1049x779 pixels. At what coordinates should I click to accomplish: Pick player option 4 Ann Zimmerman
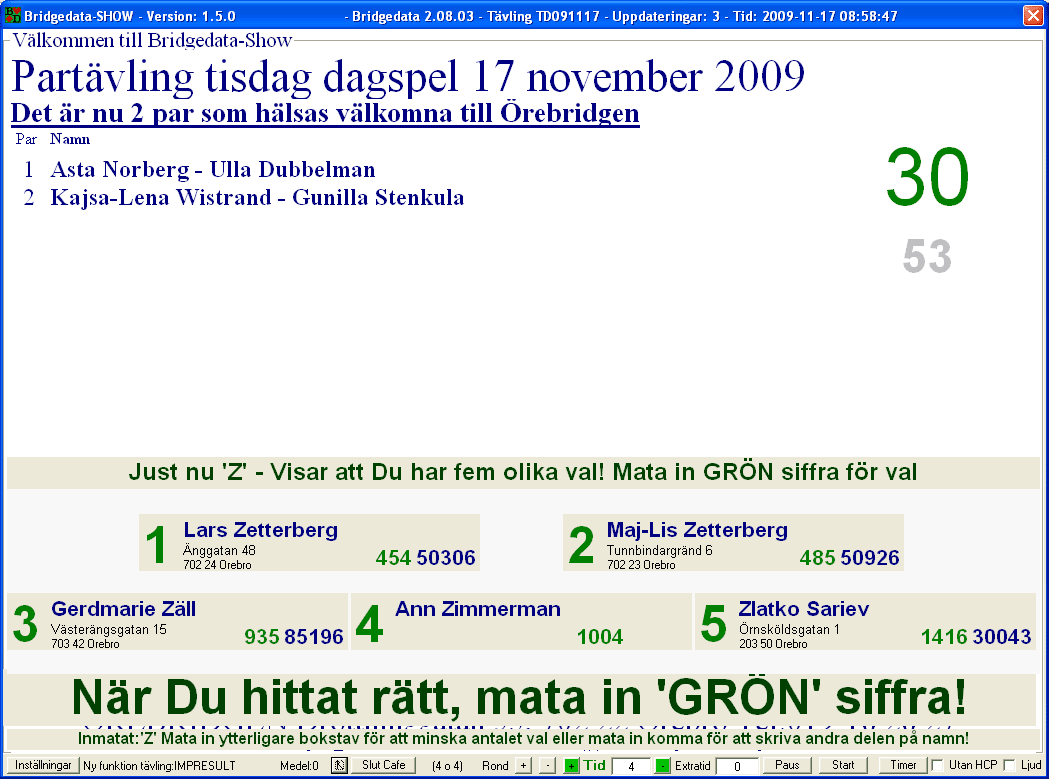click(521, 622)
